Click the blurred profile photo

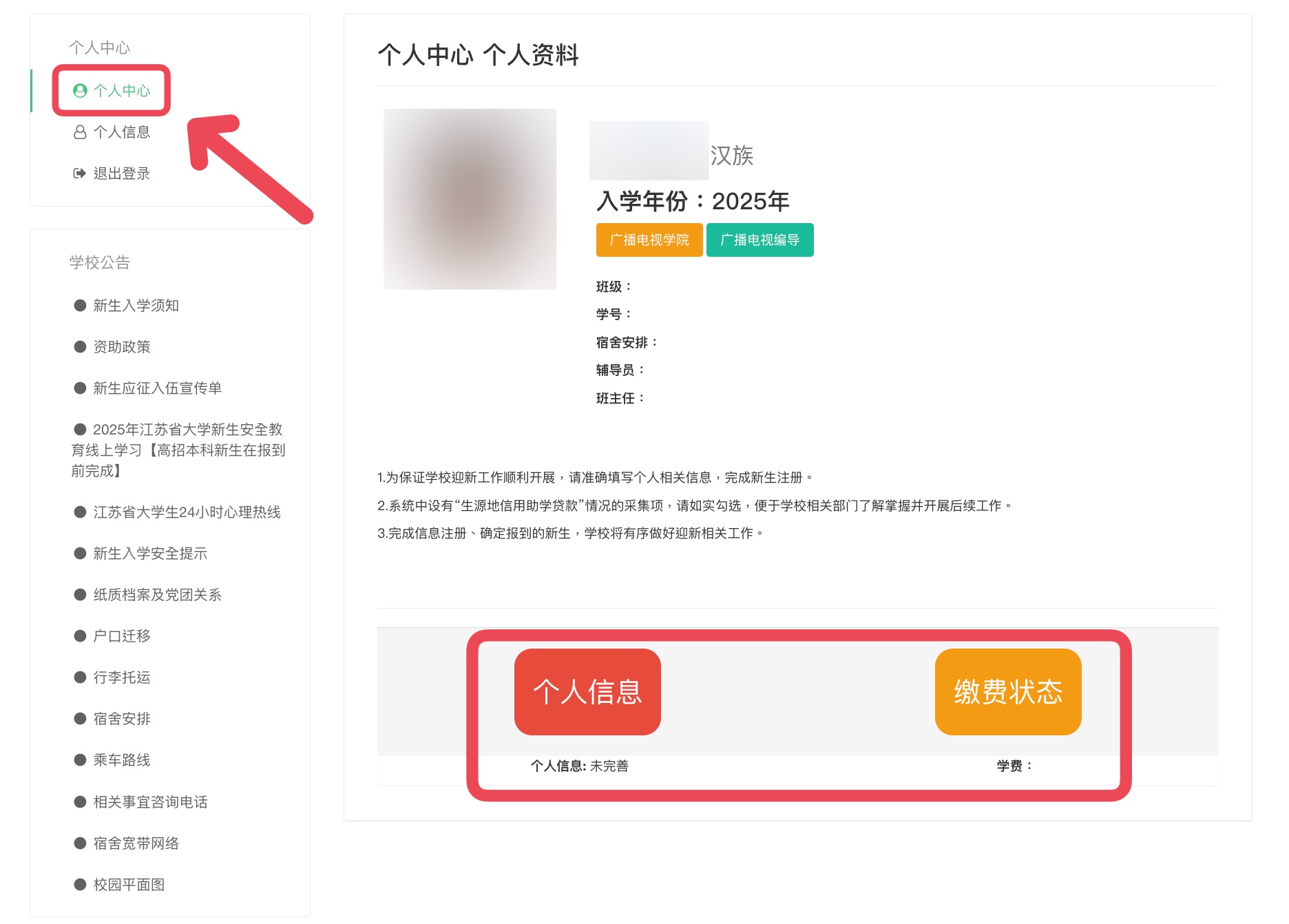pos(470,199)
